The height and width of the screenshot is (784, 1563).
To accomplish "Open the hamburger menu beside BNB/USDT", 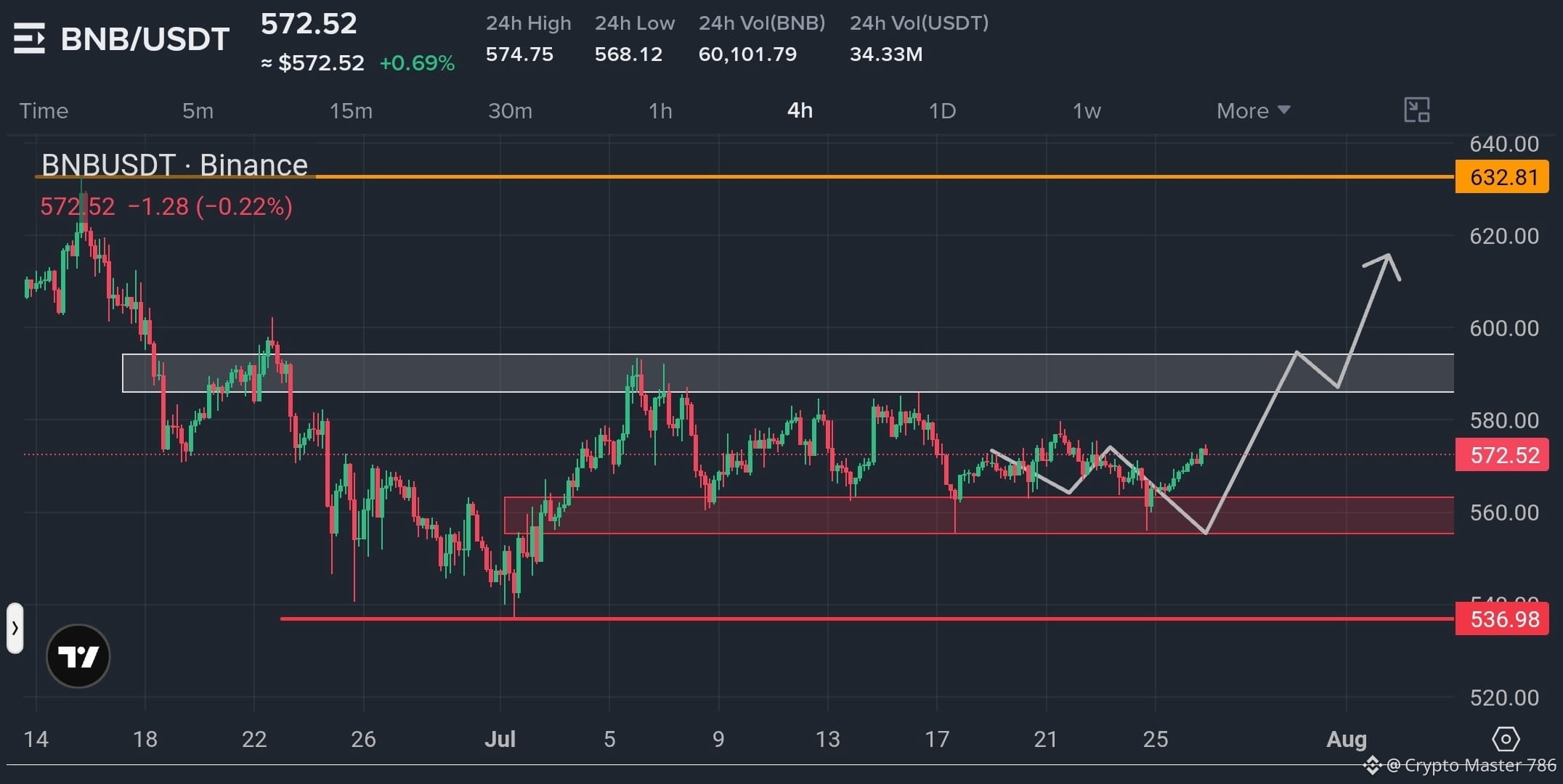I will click(29, 38).
